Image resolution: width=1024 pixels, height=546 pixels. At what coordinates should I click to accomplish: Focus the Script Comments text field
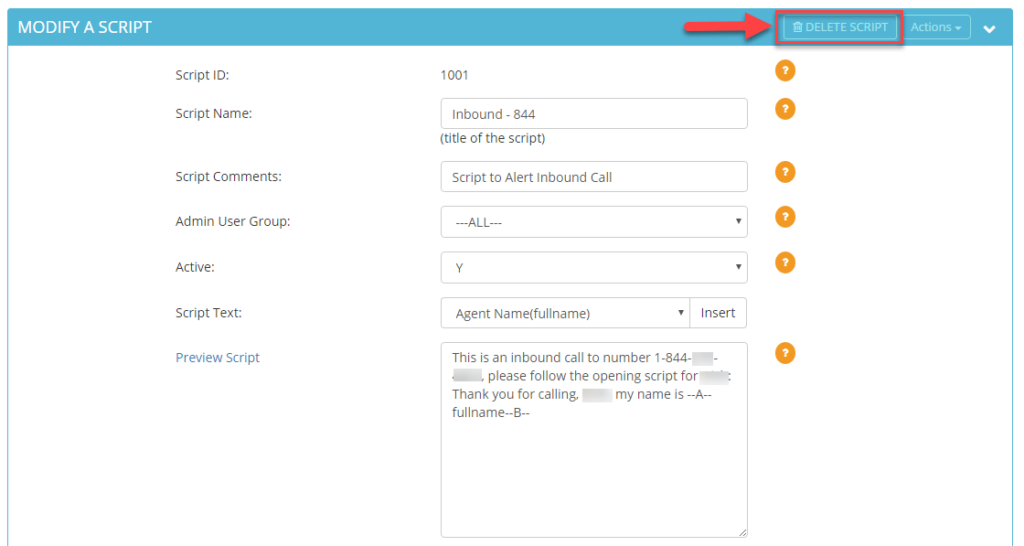(x=594, y=177)
